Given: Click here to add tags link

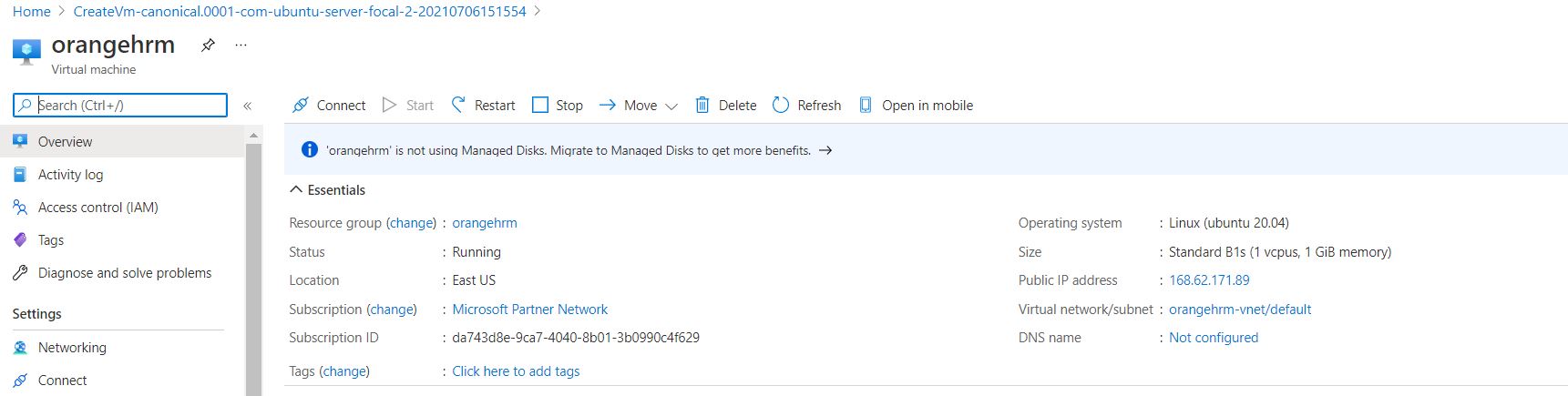Looking at the screenshot, I should [516, 371].
